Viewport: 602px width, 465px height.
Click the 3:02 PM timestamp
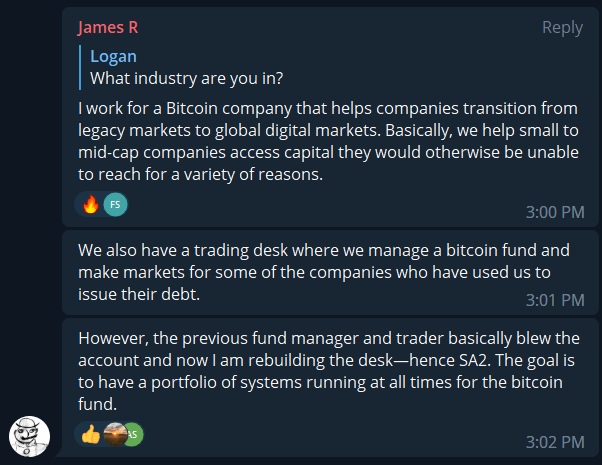click(555, 442)
